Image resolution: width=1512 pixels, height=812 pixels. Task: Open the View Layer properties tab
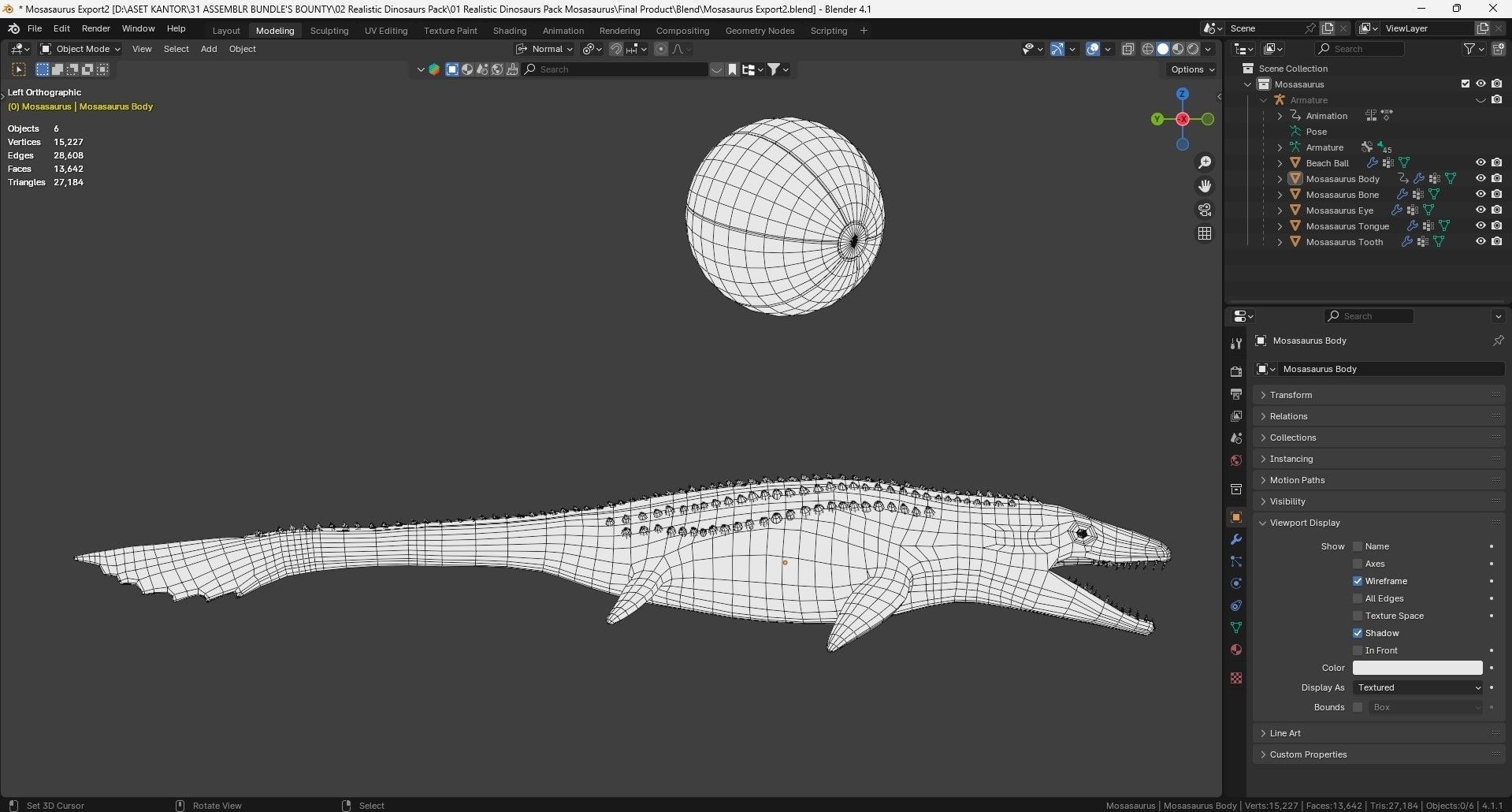(1235, 415)
